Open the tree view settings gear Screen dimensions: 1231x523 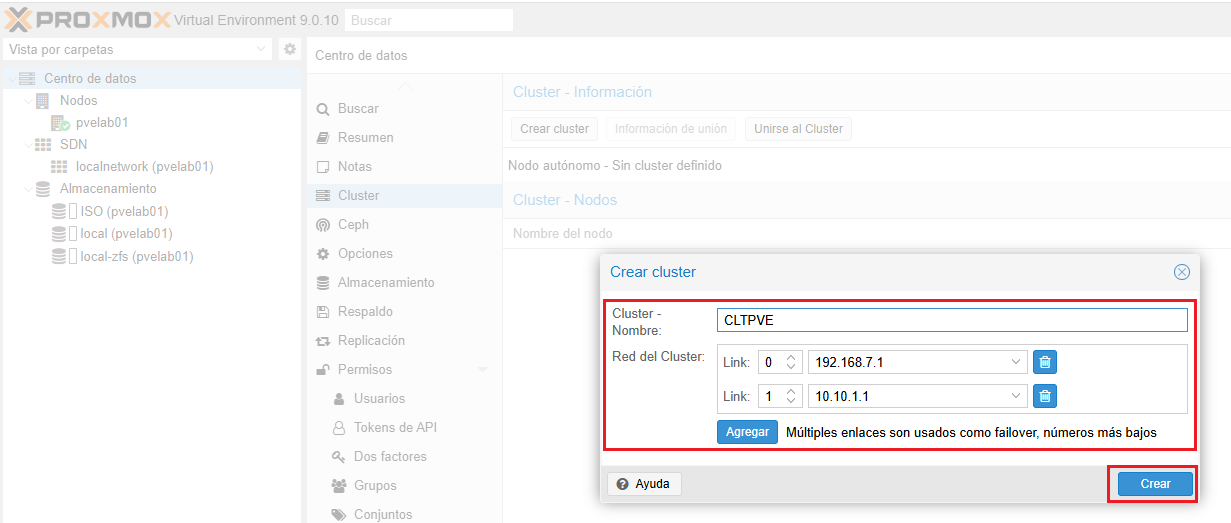290,49
